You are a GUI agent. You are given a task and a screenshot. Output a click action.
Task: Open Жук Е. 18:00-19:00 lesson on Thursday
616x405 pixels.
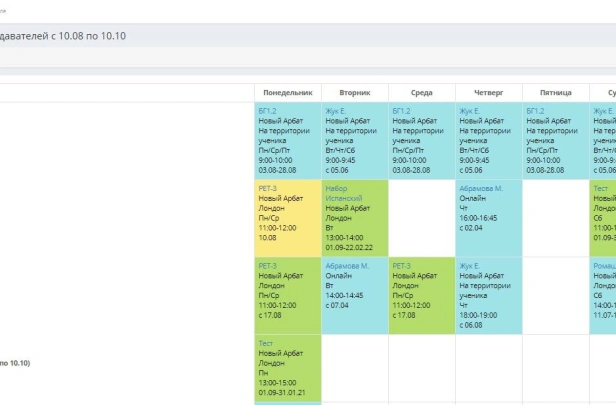(488, 294)
